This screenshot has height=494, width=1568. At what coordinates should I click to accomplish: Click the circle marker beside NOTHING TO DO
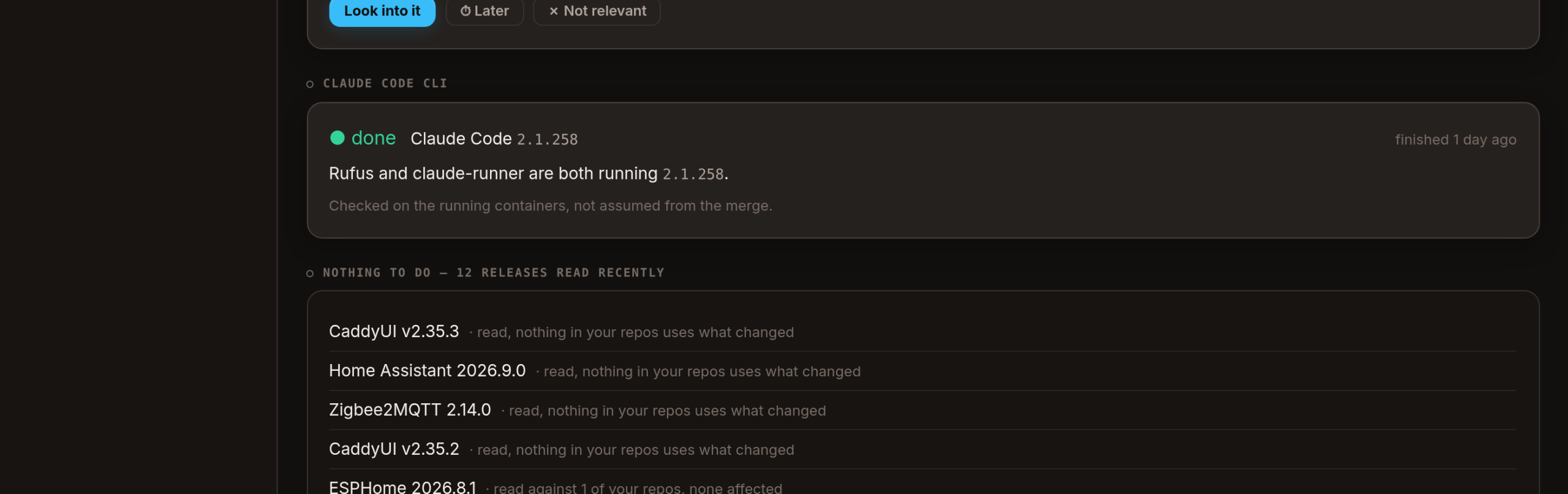click(x=310, y=273)
